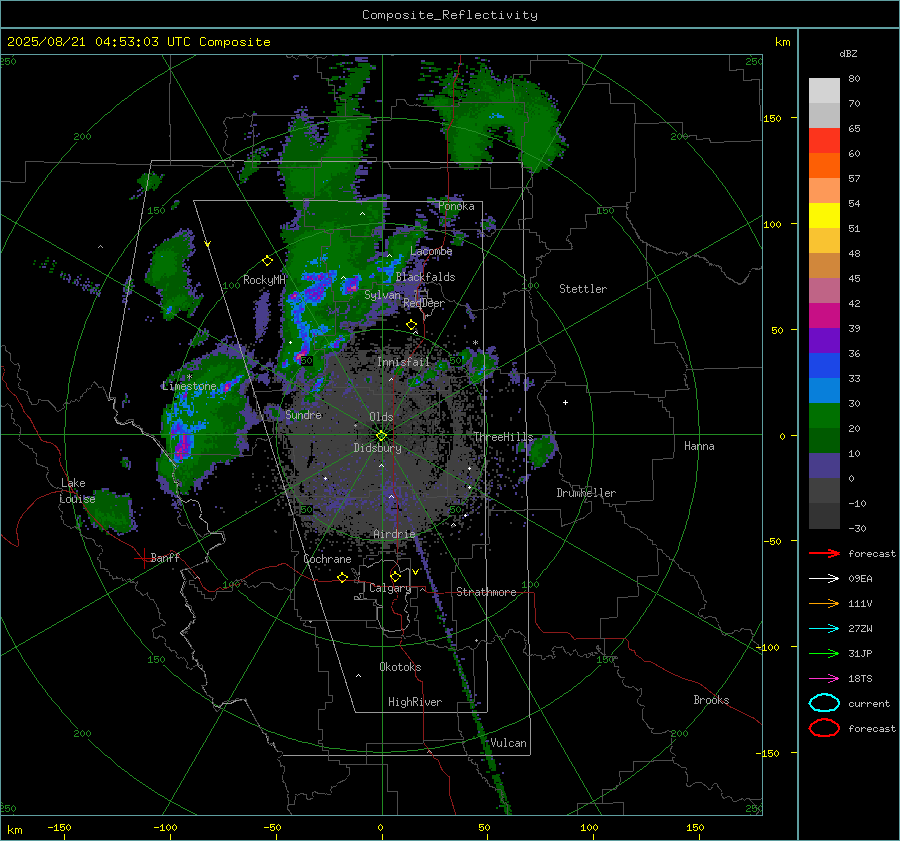Click the Banff label
The image size is (900, 841).
click(165, 557)
